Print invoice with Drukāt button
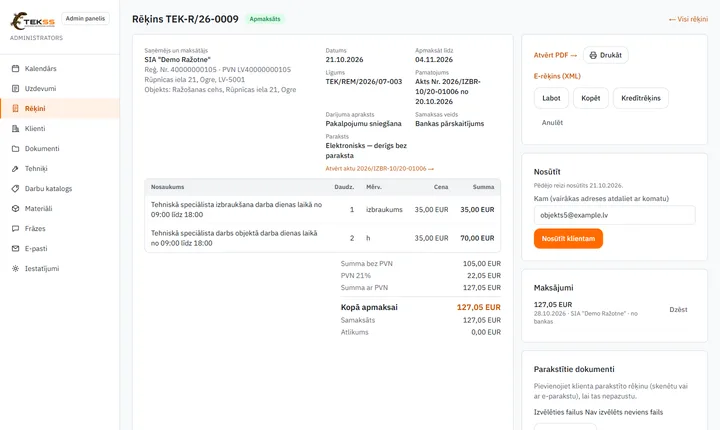This screenshot has width=720, height=430. (x=606, y=55)
